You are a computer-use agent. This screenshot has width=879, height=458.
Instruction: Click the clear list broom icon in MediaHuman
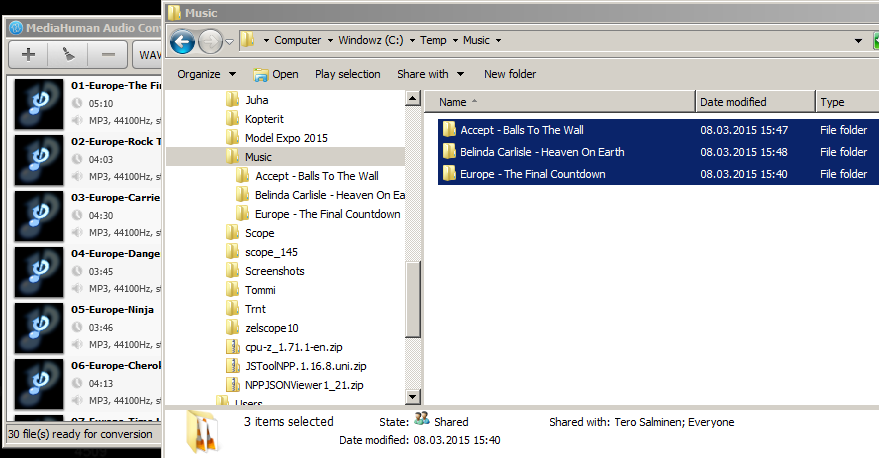pyautogui.click(x=68, y=54)
